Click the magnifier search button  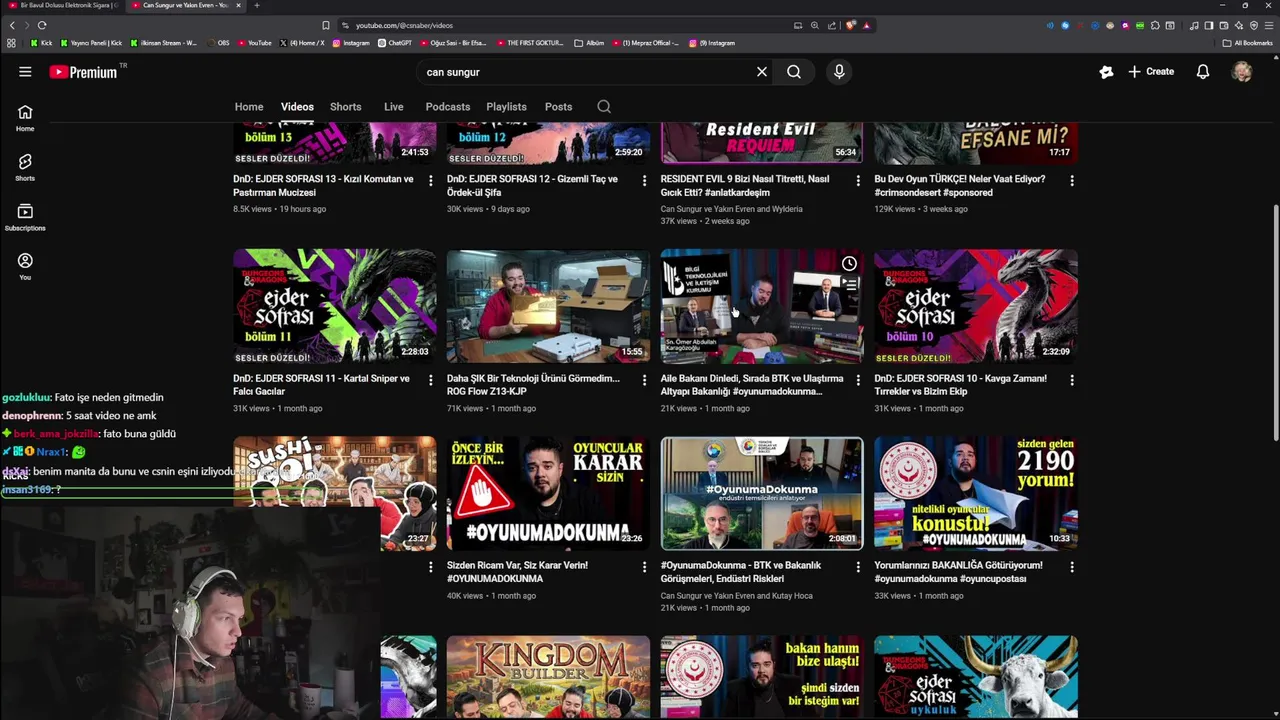click(x=794, y=72)
